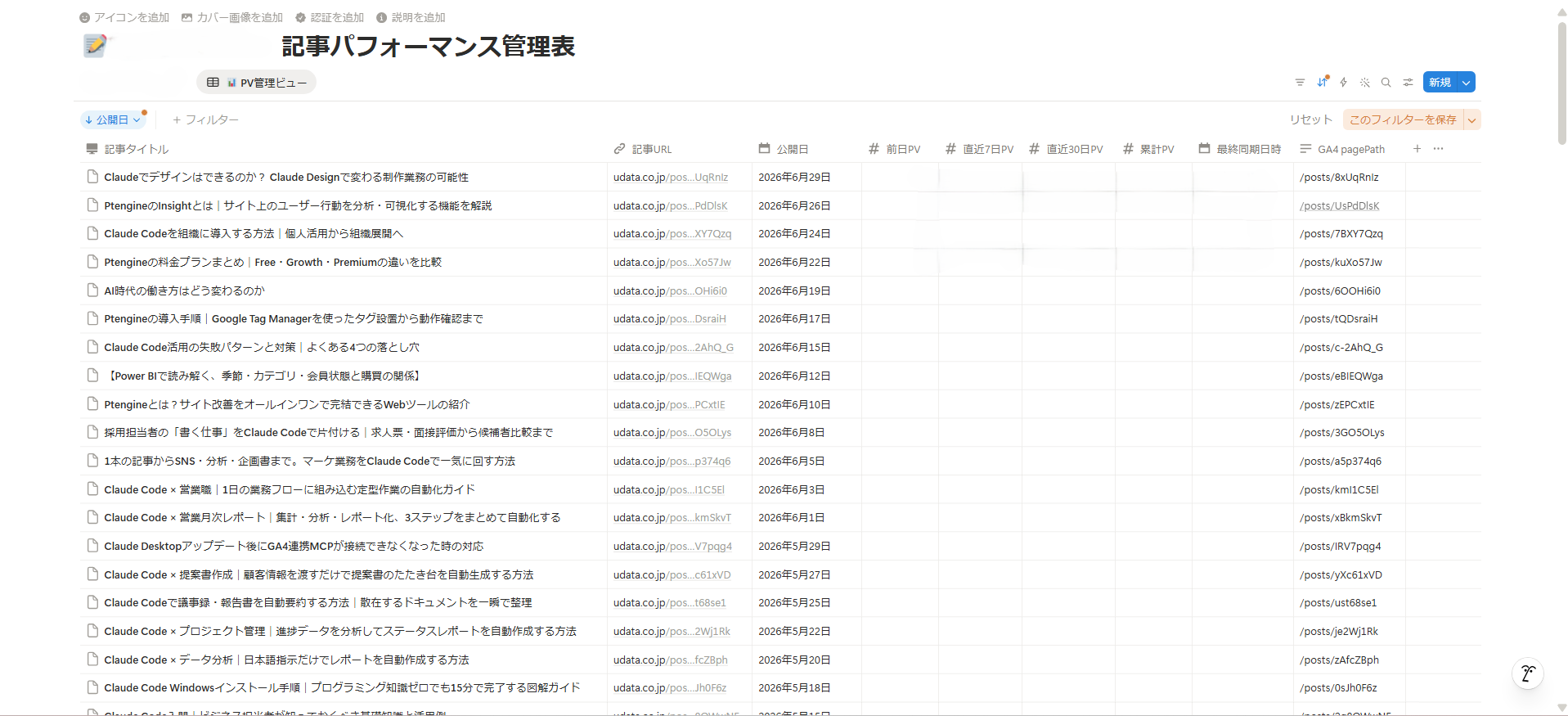
Task: Open the page icon of AI時代の働き方 row
Action: 93,290
